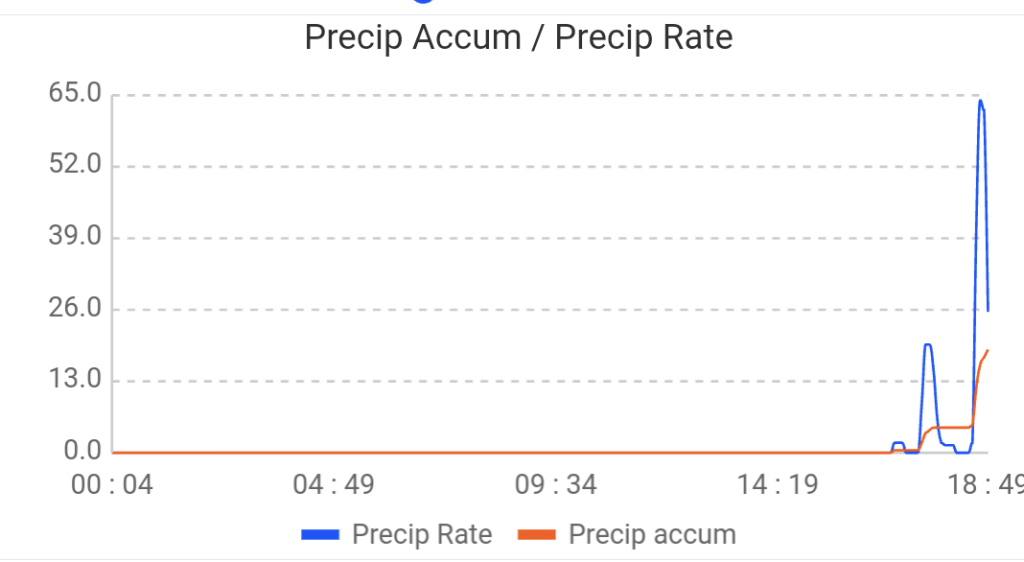
Task: Click the 14 : 19 time label
Action: point(777,486)
